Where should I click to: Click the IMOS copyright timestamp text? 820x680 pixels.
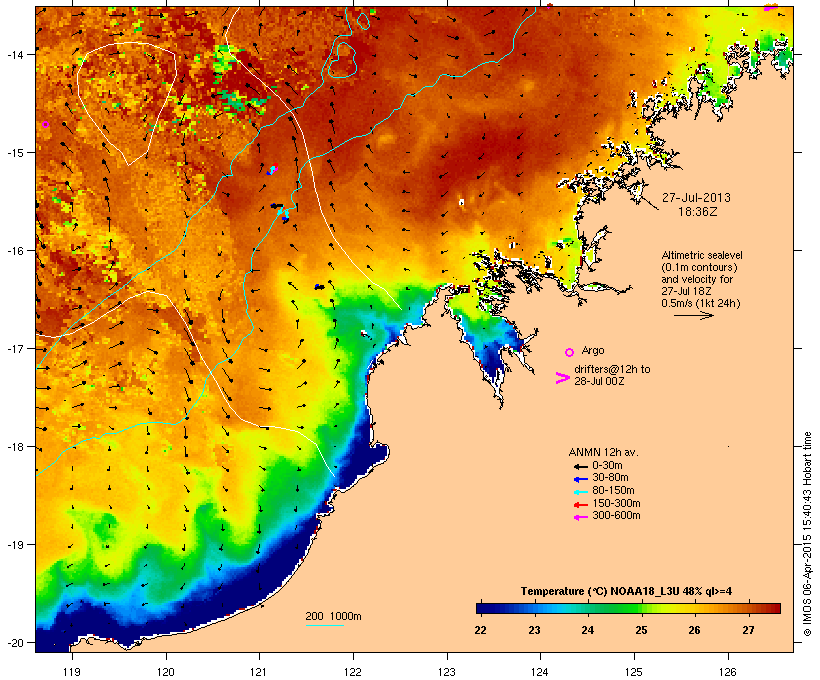(x=807, y=534)
